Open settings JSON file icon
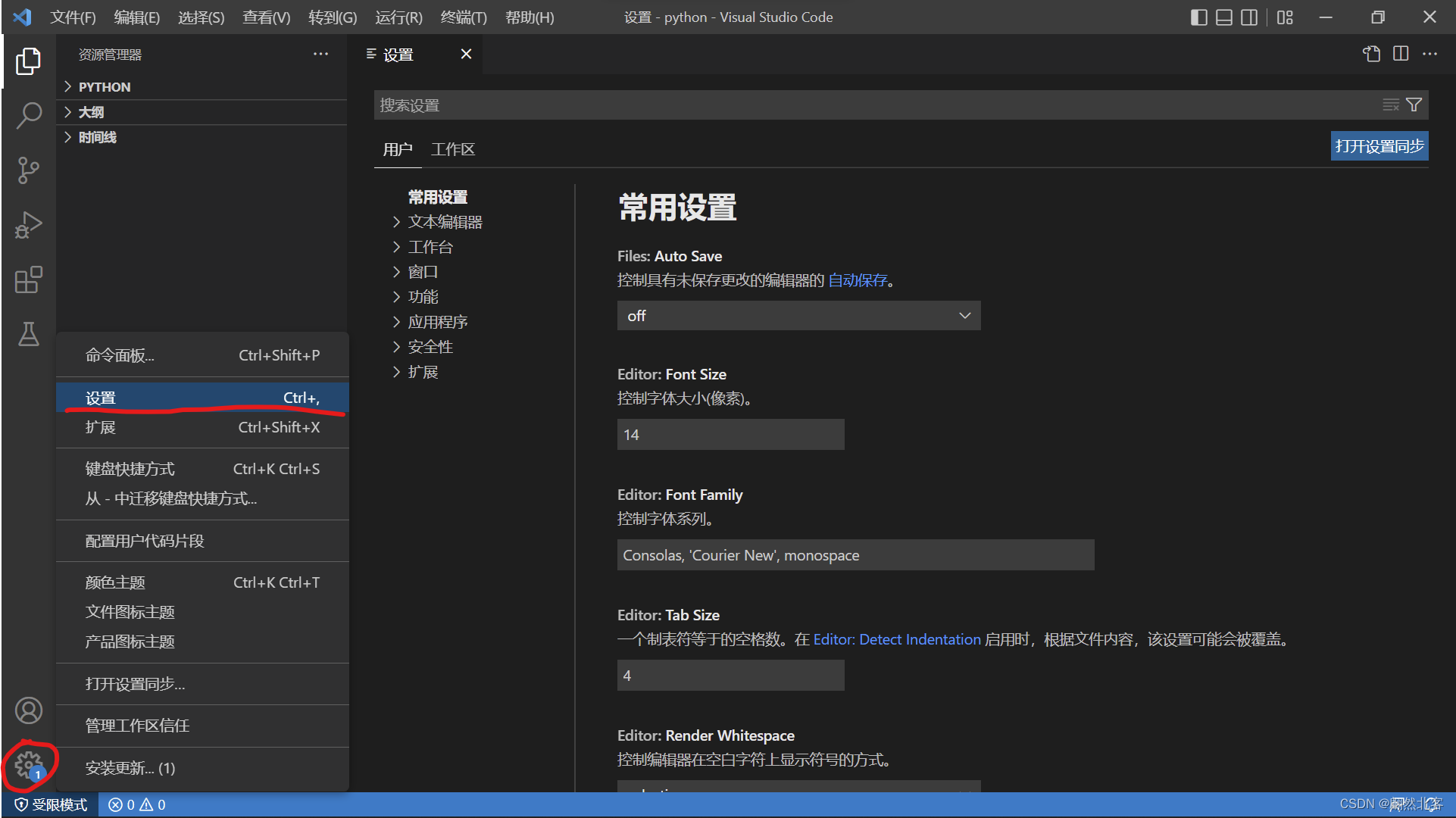 click(x=1372, y=54)
